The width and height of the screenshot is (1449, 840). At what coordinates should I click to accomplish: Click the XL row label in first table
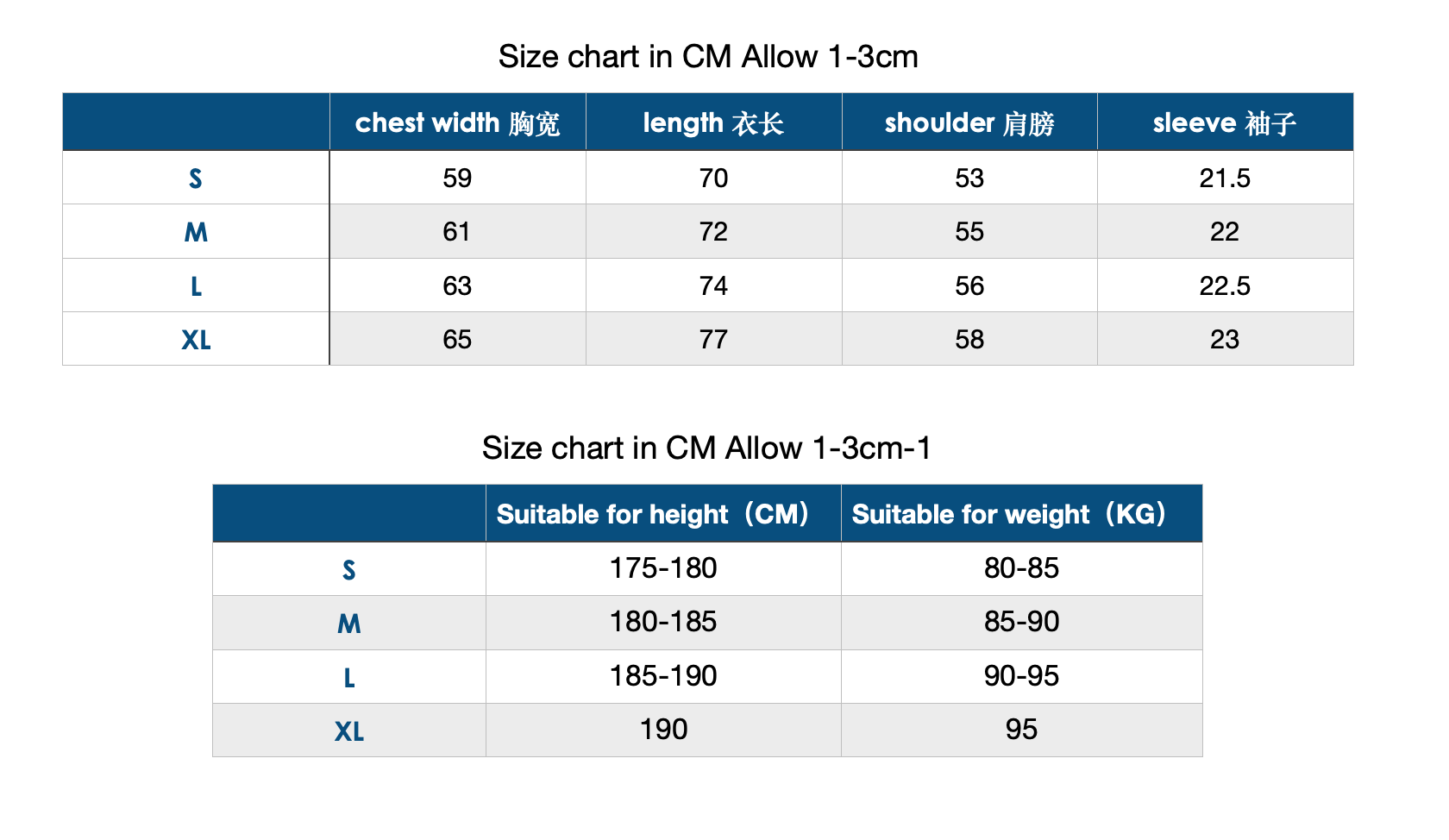tap(196, 340)
